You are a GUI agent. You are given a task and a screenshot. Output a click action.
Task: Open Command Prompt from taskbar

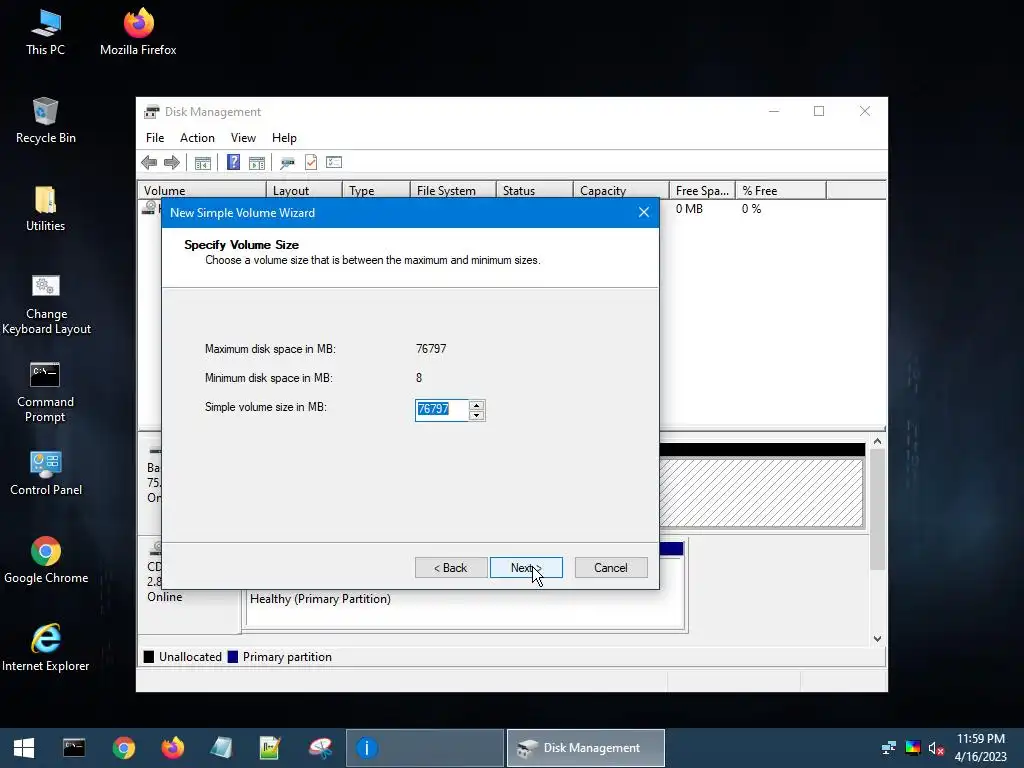pyautogui.click(x=74, y=748)
